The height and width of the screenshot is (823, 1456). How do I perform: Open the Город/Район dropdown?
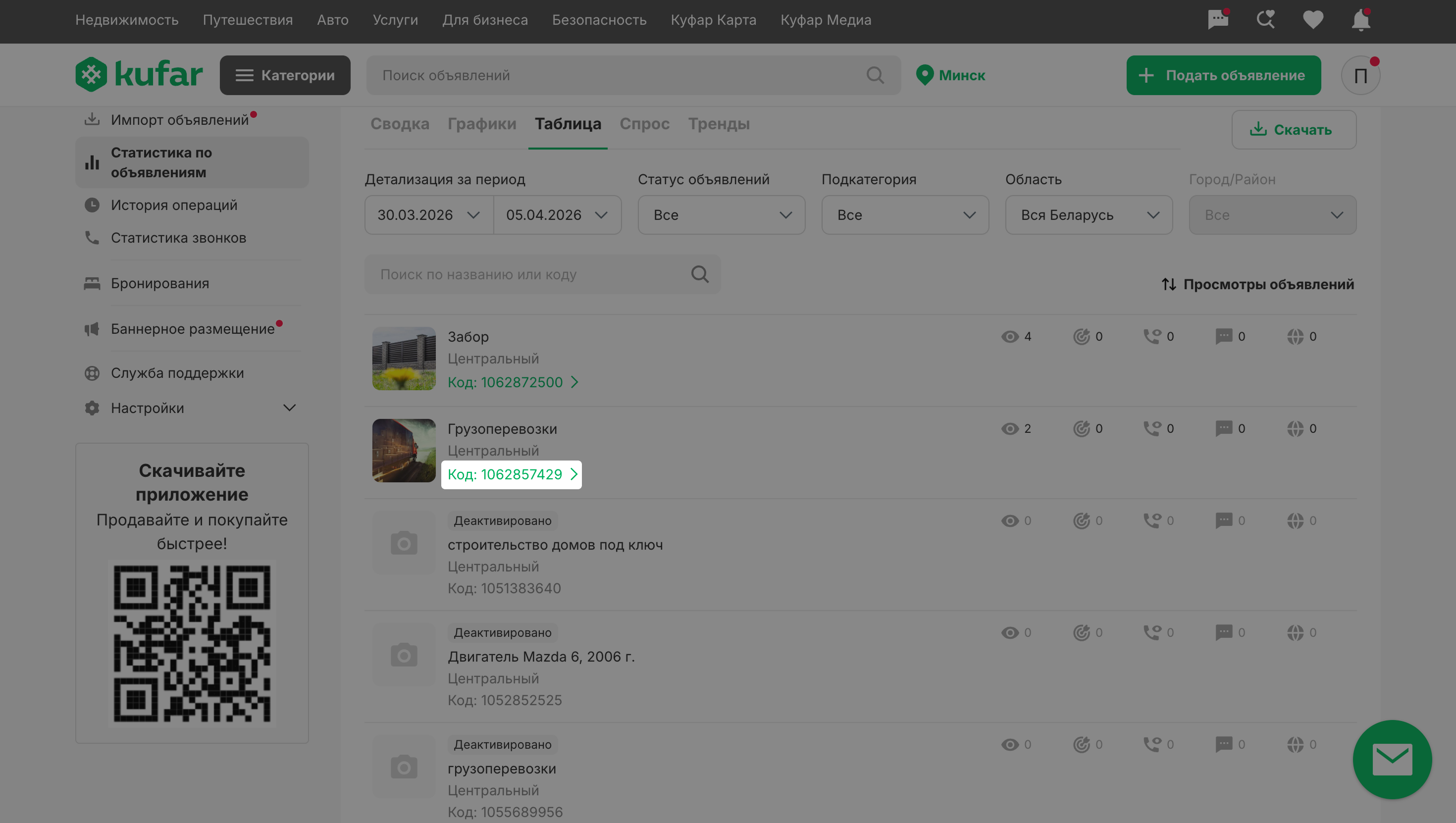click(x=1272, y=215)
